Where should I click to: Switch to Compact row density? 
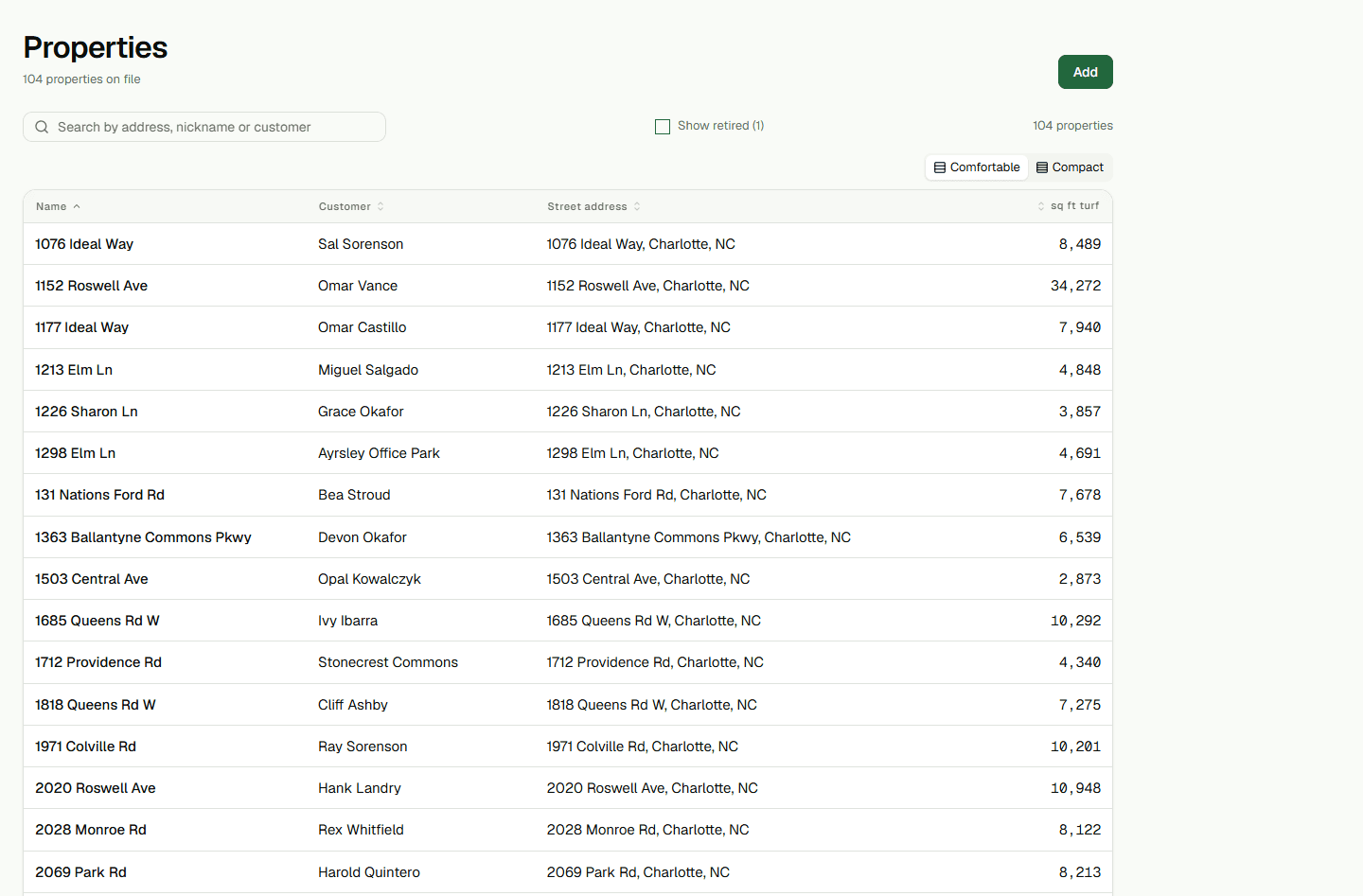[1071, 167]
